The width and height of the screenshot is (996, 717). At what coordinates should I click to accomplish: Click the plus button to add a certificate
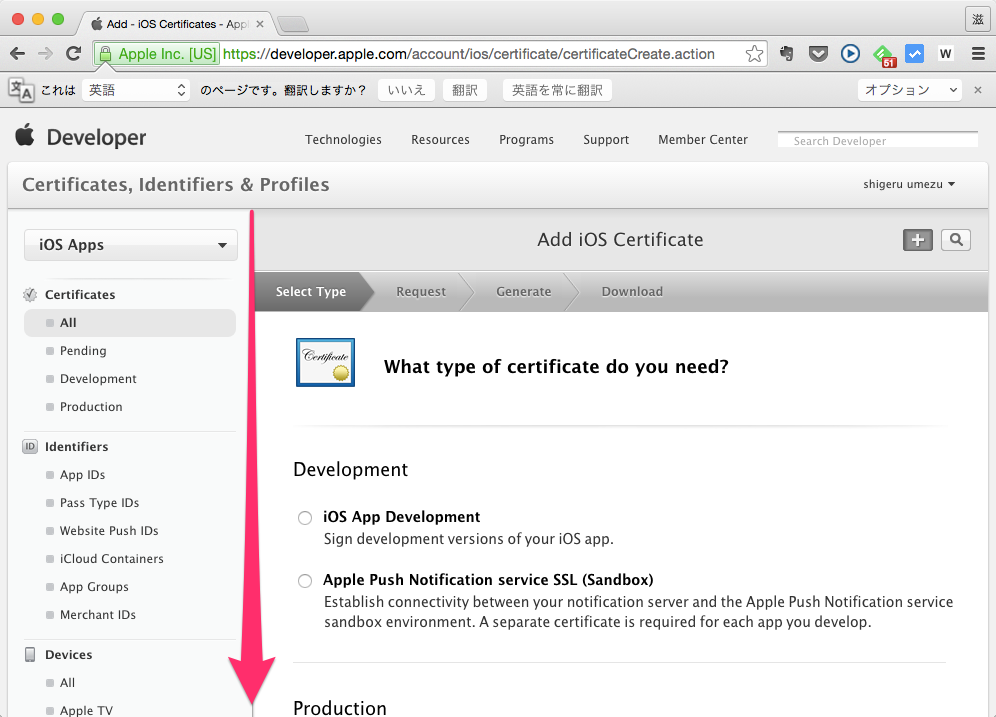pyautogui.click(x=918, y=240)
